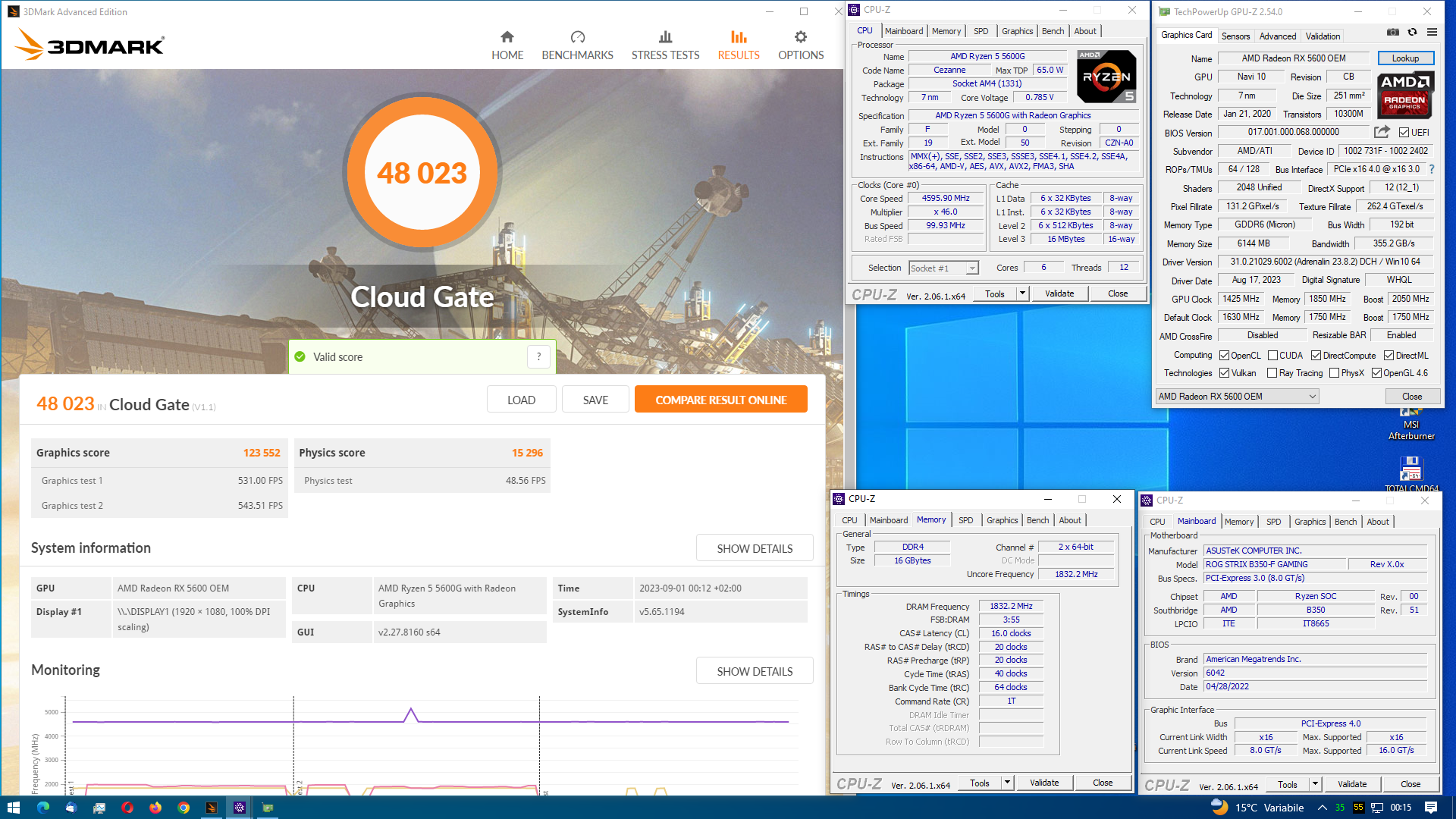Open GPU selector dropdown in GPU-Z
This screenshot has width=1456, height=819.
[x=1237, y=397]
